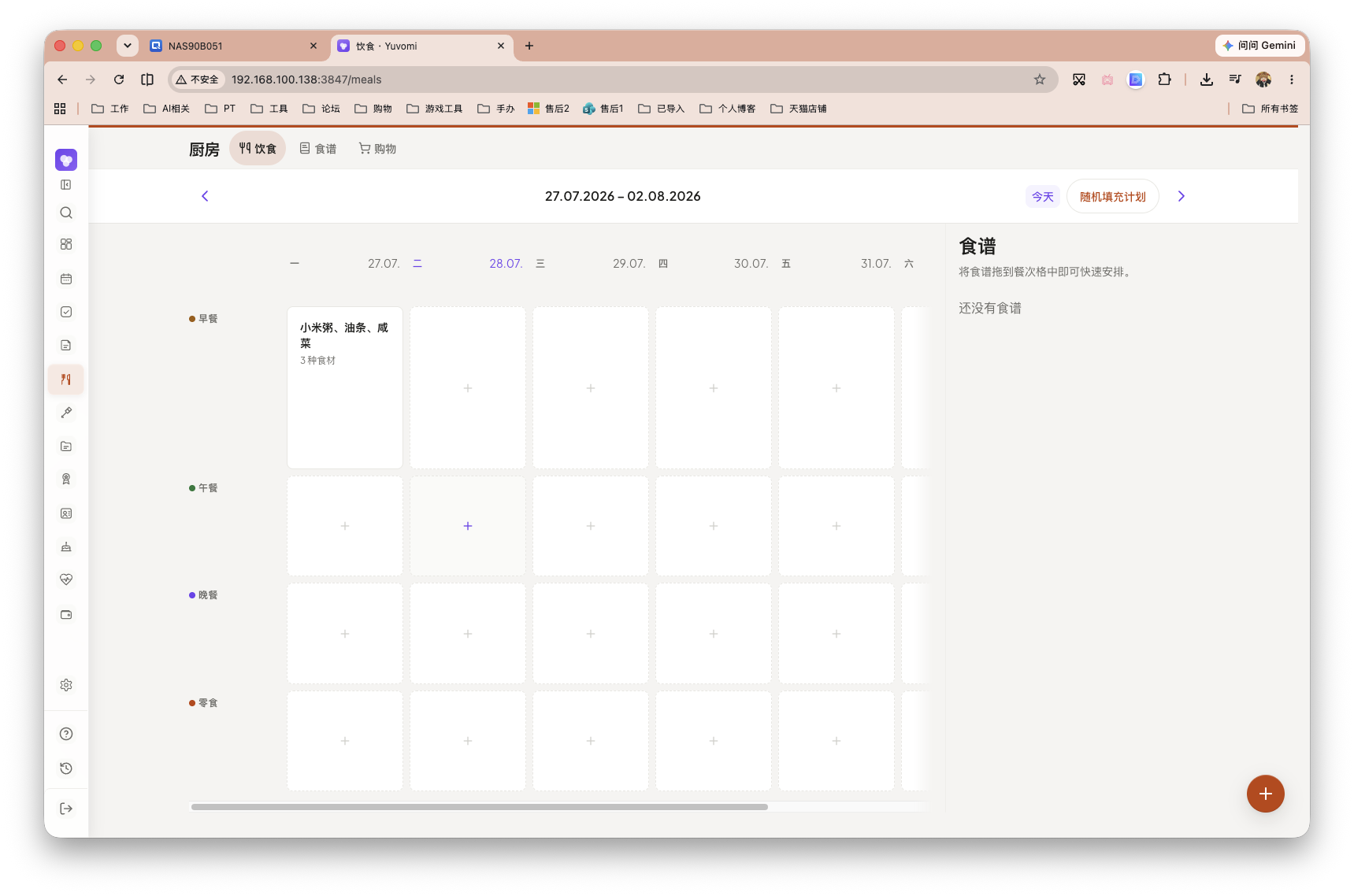The image size is (1354, 896).
Task: Open settings gear in sidebar
Action: pos(66,685)
